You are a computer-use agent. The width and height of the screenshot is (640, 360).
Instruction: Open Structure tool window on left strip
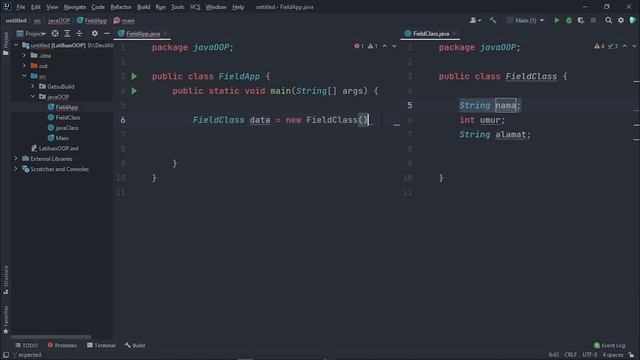pyautogui.click(x=6, y=280)
